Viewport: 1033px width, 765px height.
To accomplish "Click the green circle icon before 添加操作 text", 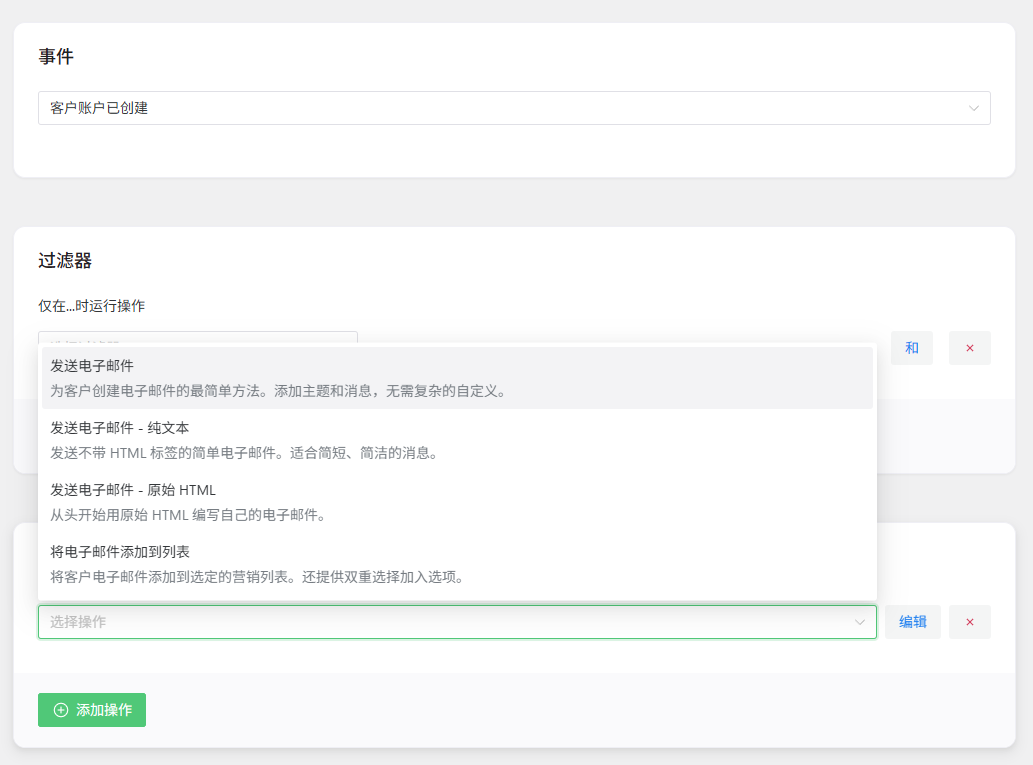I will (62, 710).
